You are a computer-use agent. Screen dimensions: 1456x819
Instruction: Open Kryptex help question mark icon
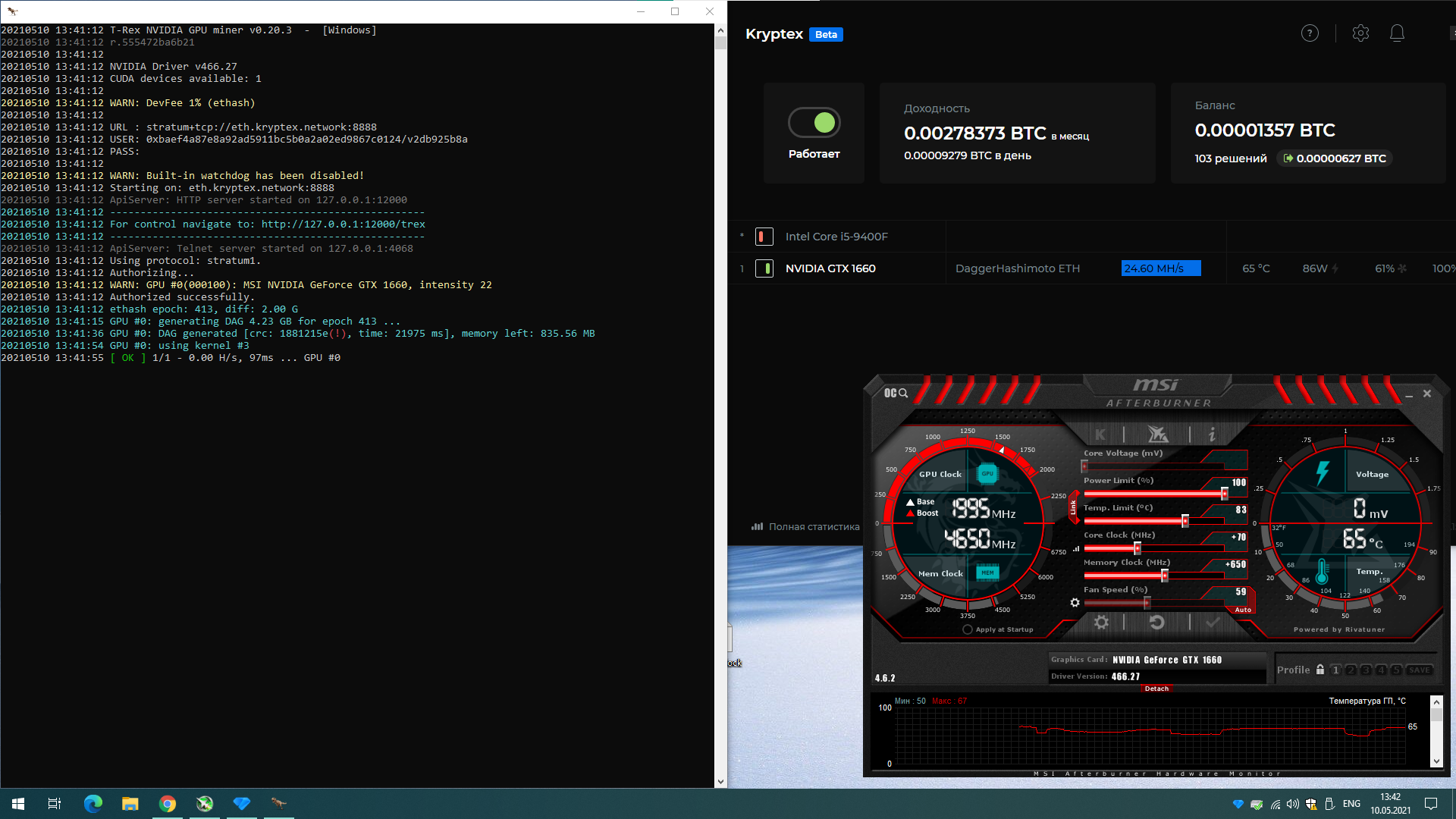(x=1310, y=33)
